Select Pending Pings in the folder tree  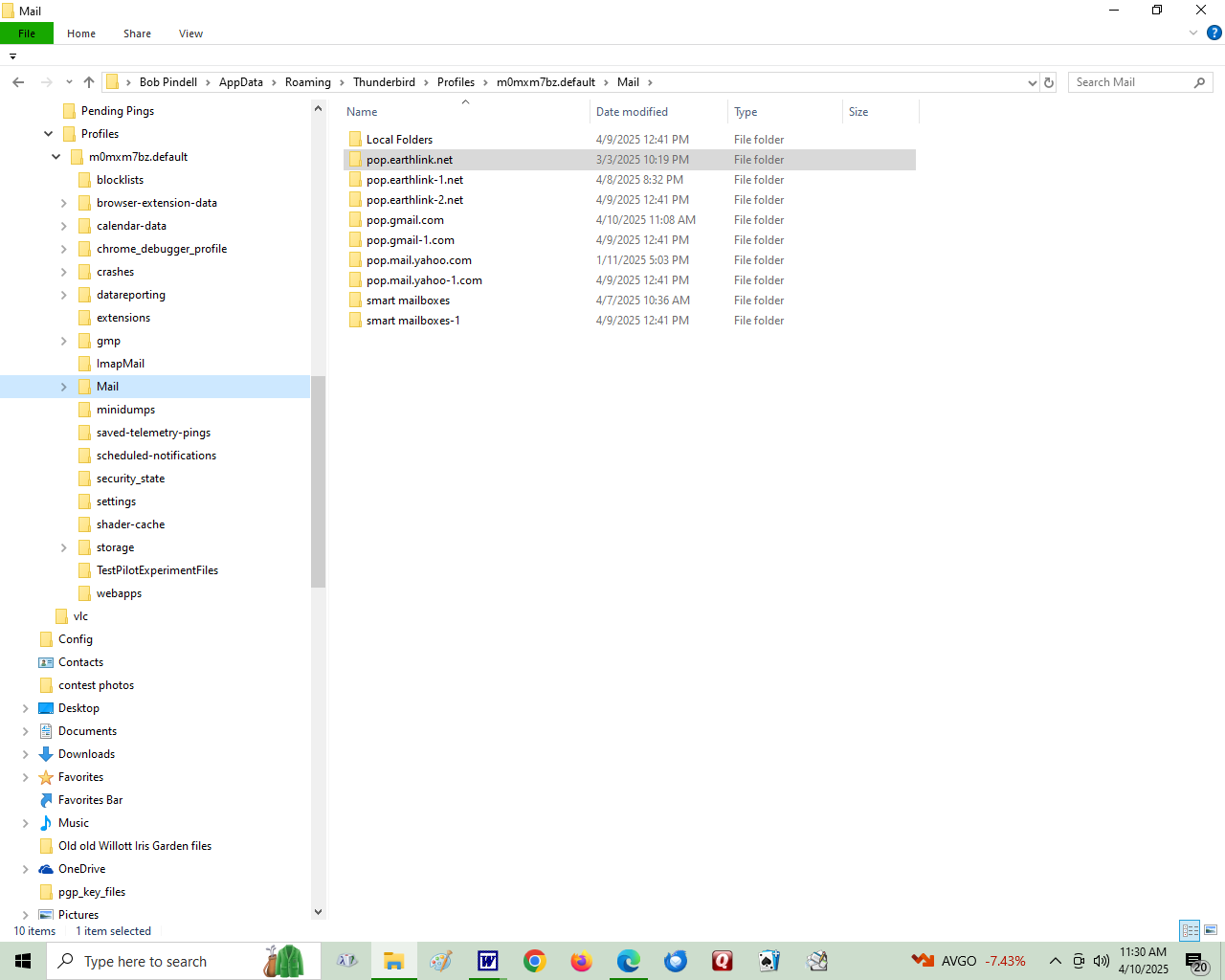pyautogui.click(x=118, y=111)
